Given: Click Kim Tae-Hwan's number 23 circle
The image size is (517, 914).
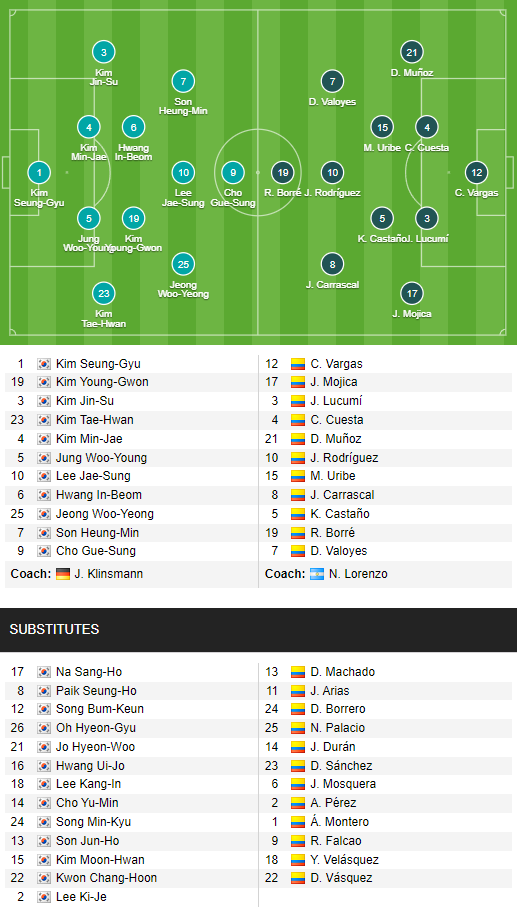Looking at the screenshot, I should (104, 293).
